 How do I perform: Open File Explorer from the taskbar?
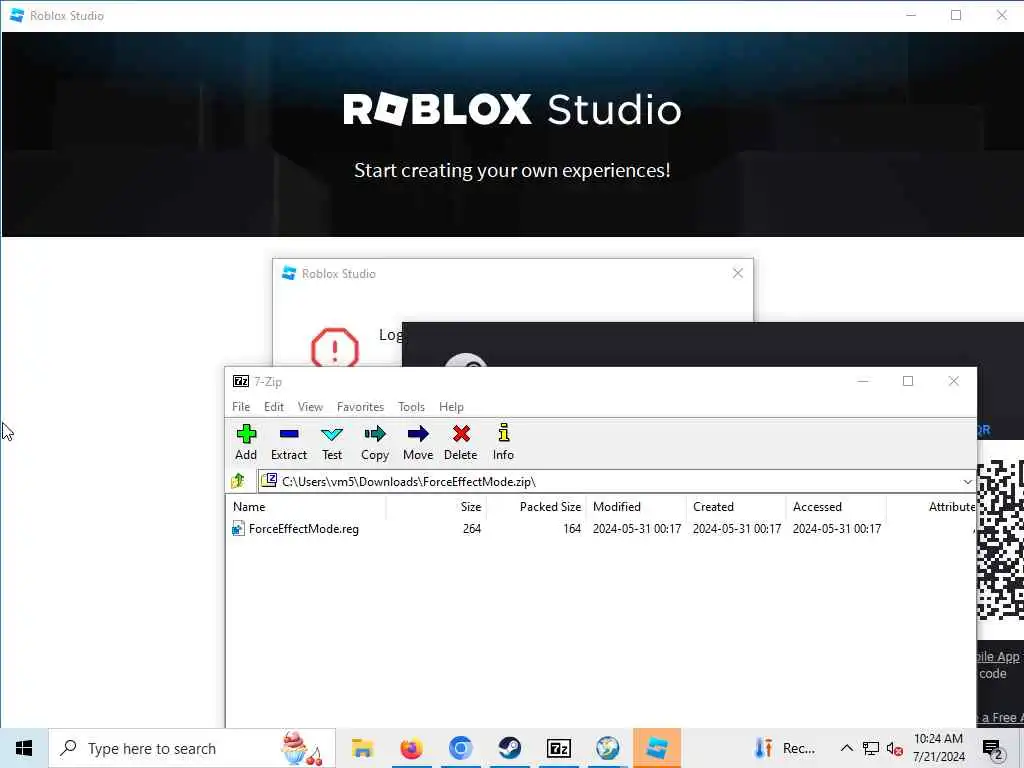(x=362, y=748)
